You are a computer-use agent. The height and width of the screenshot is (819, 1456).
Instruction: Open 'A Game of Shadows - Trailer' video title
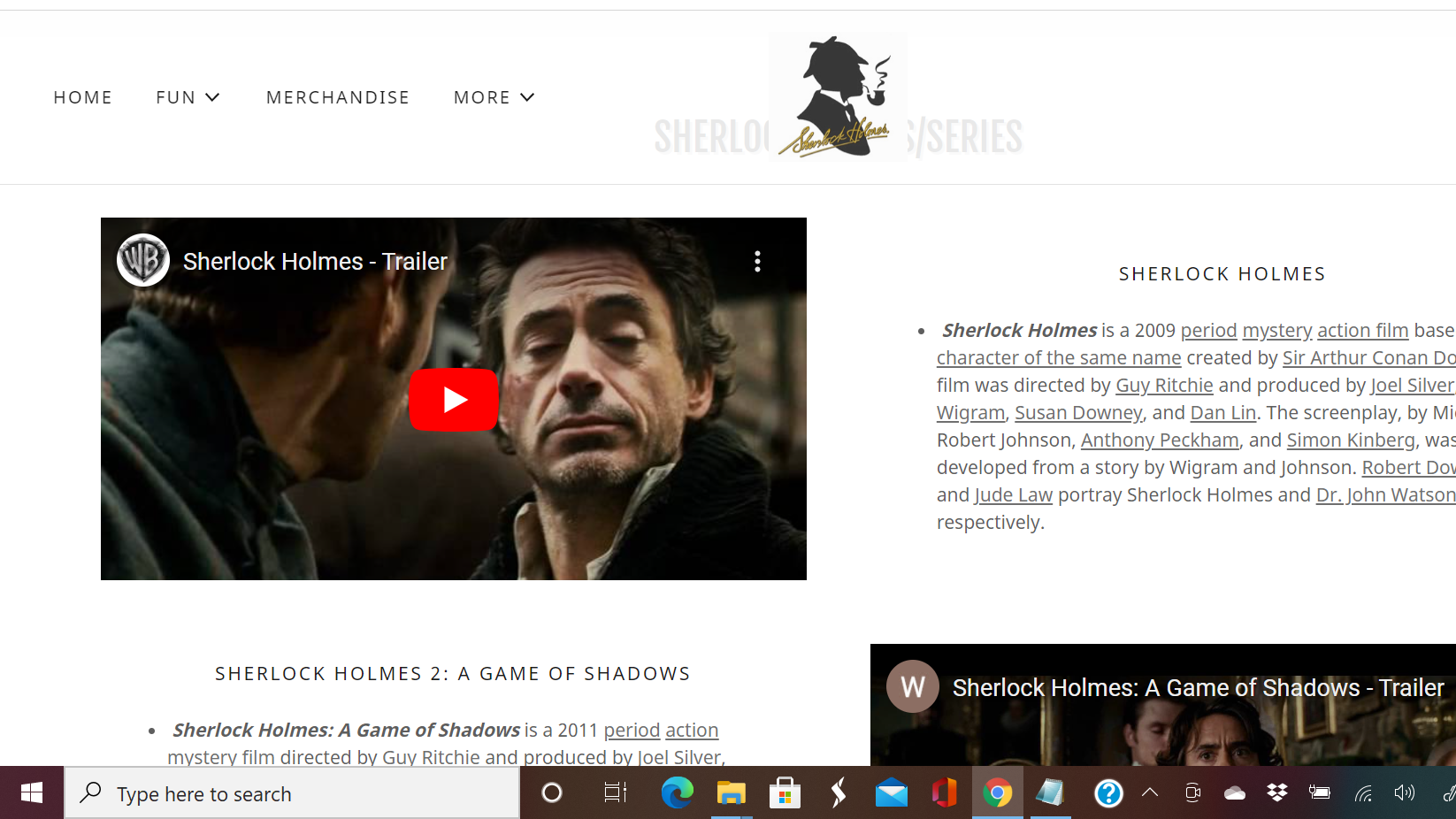coord(1199,687)
